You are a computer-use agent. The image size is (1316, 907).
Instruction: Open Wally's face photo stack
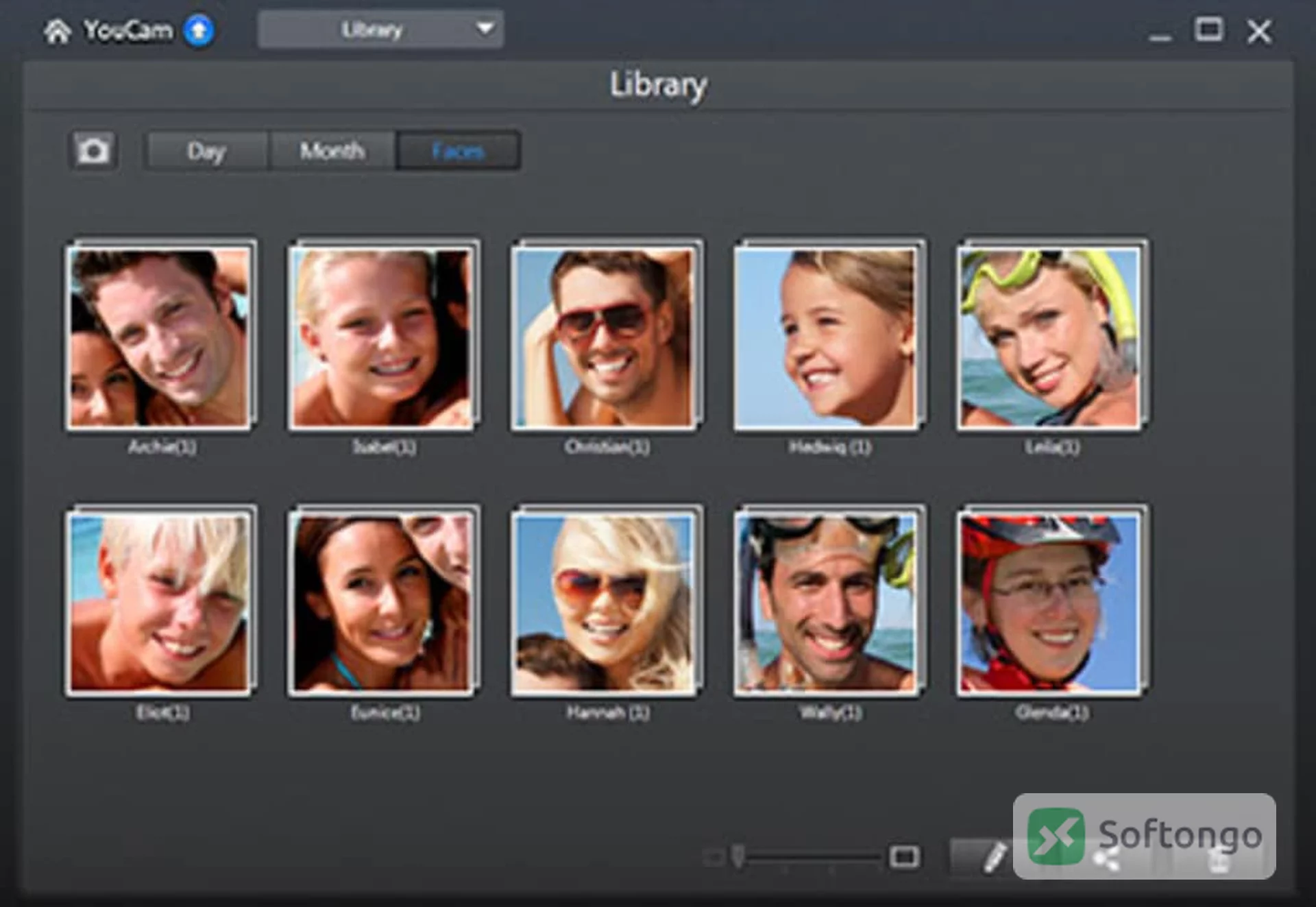[829, 601]
